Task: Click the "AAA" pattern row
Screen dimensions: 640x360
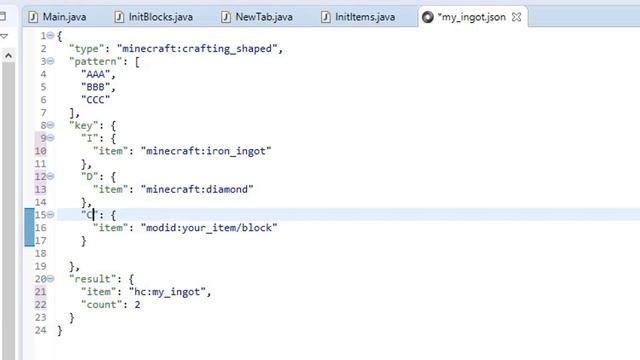Action: pyautogui.click(x=96, y=74)
